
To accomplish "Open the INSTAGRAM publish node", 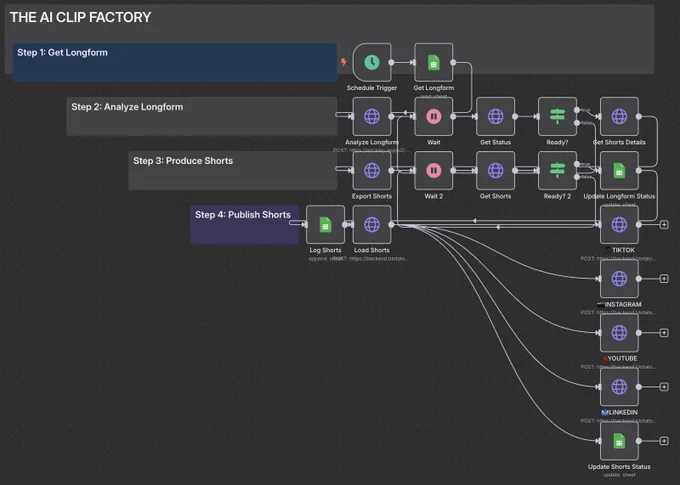I will tap(619, 279).
